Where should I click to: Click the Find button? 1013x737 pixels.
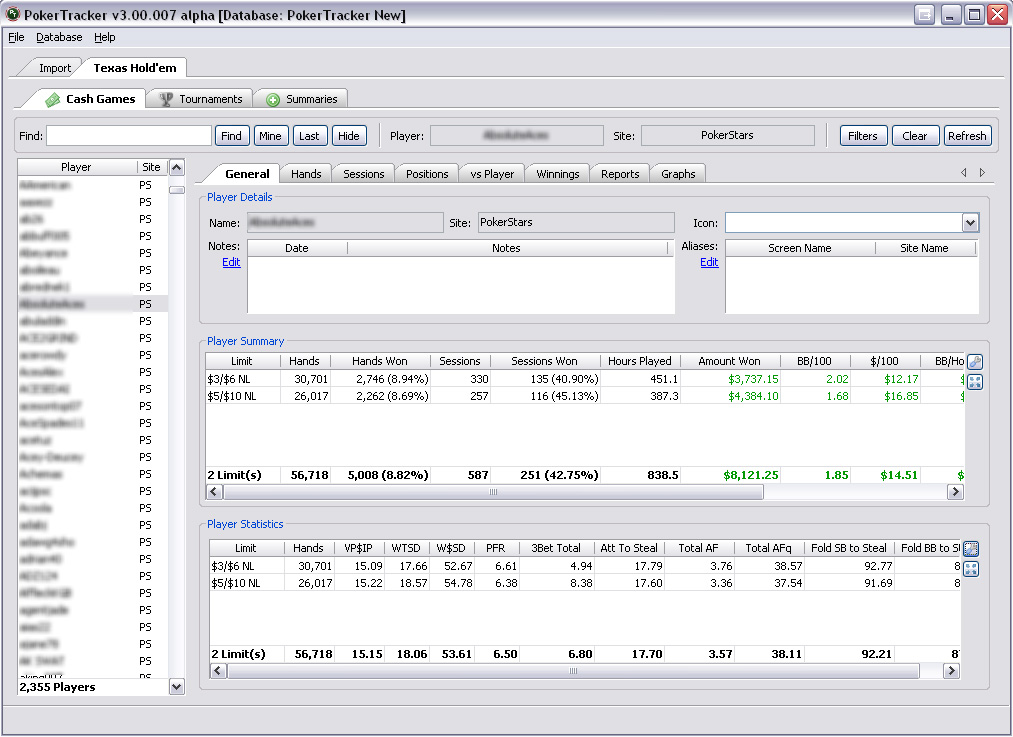point(231,136)
